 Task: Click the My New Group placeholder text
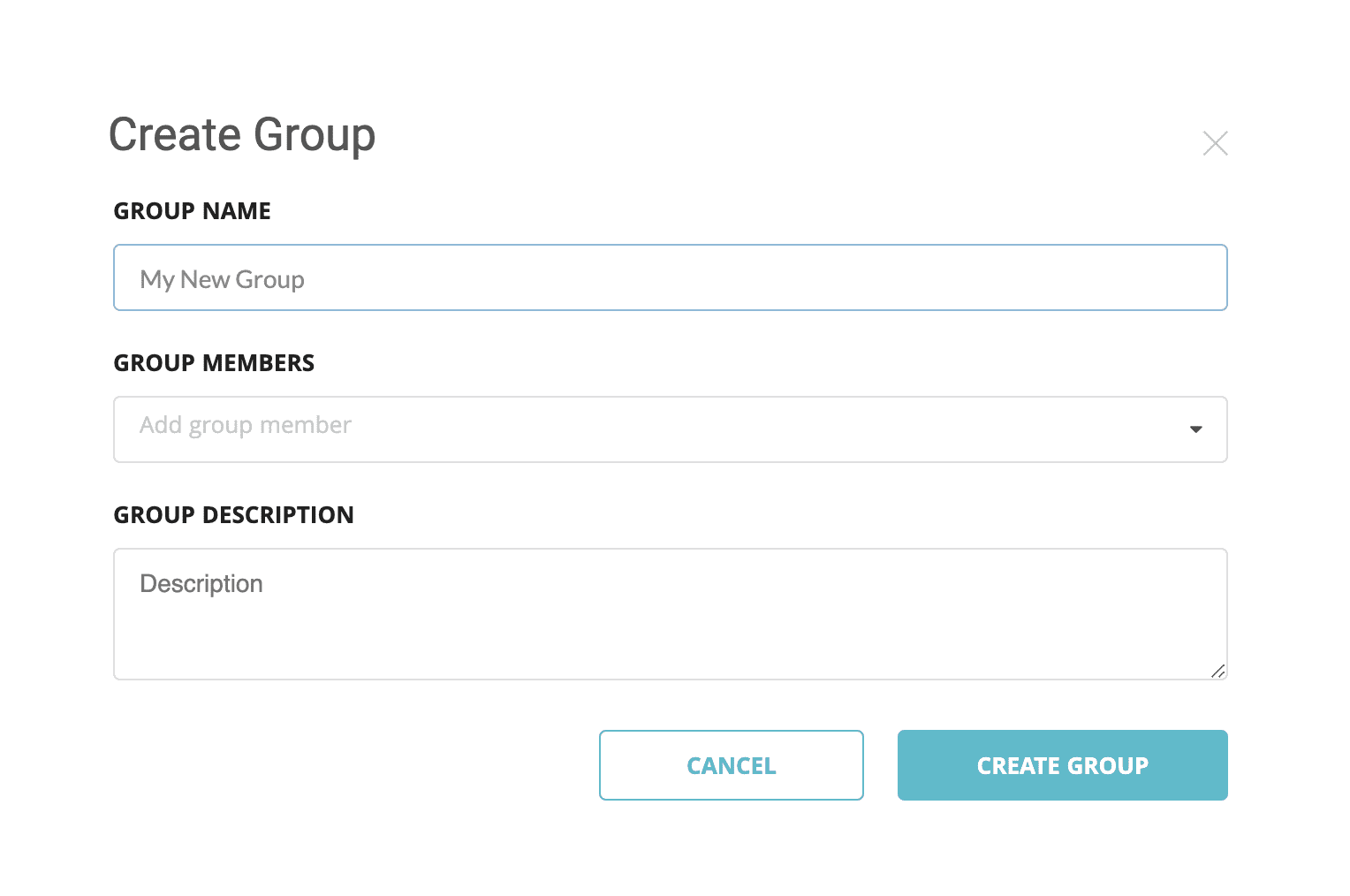(223, 279)
